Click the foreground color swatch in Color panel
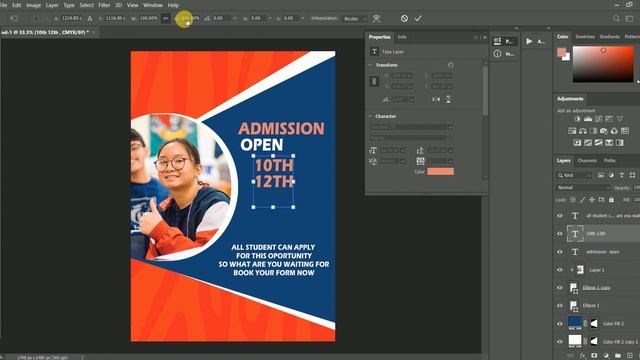This screenshot has width=640, height=360. click(x=562, y=52)
